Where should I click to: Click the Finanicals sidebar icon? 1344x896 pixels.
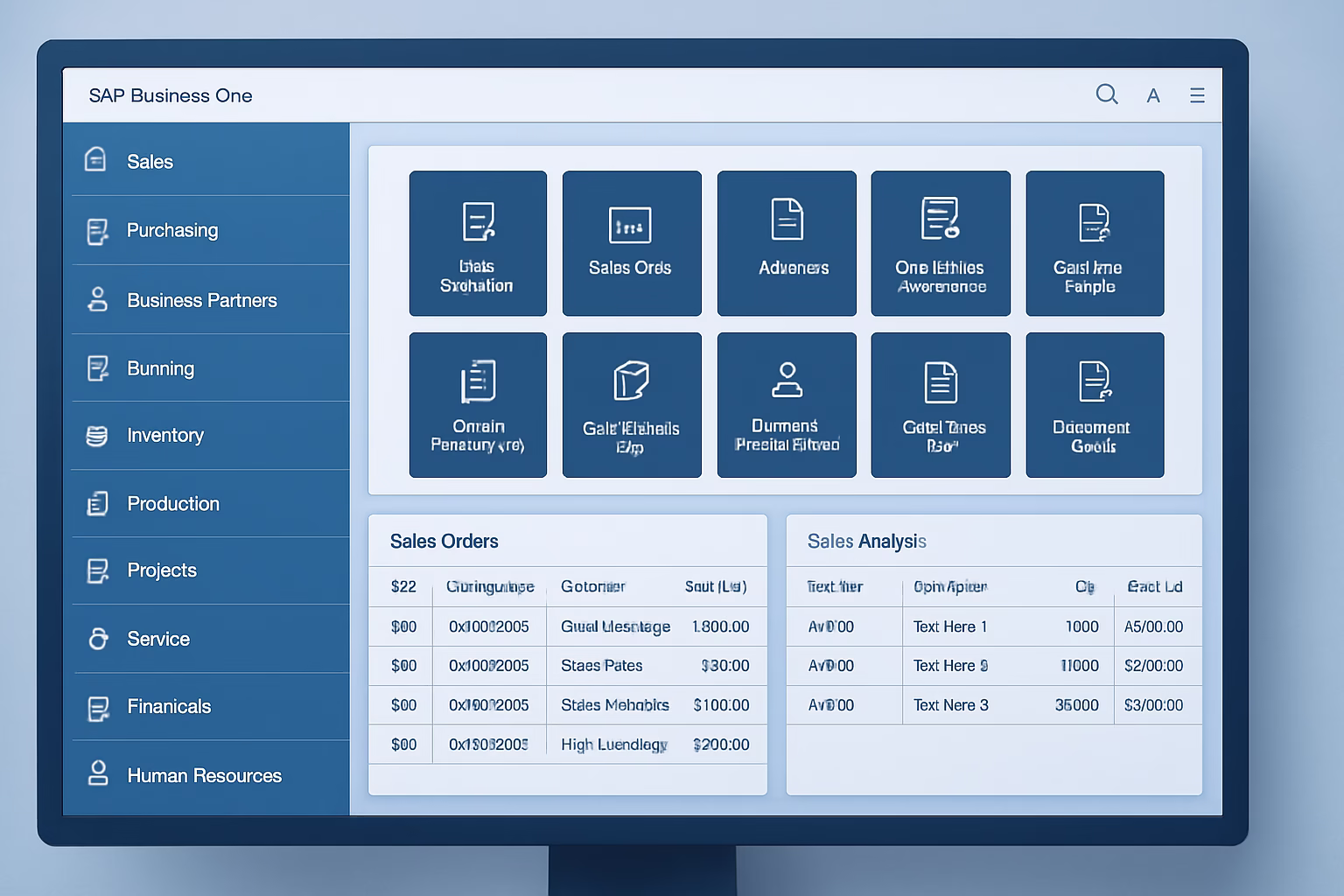pyautogui.click(x=98, y=708)
